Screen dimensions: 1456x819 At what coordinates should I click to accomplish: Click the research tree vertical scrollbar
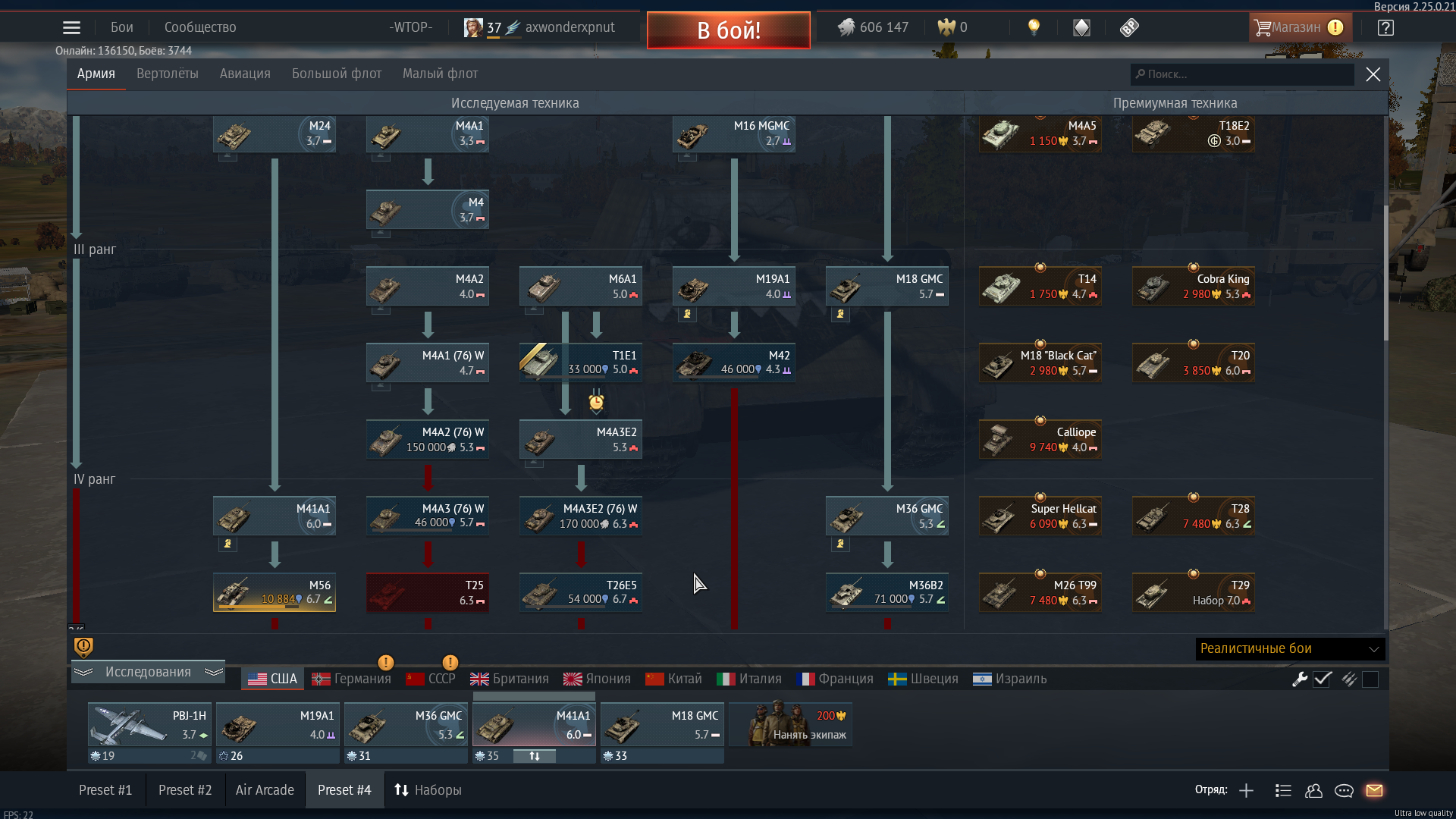point(1385,273)
